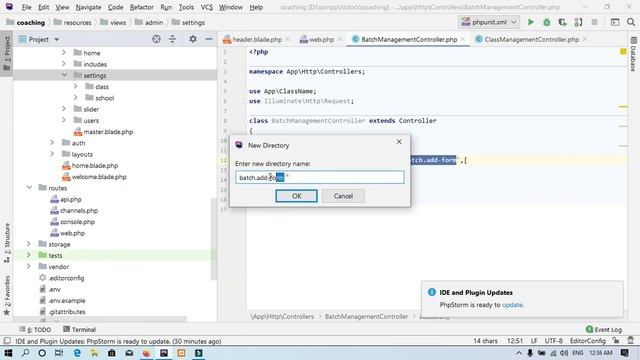Run with coverage icon in toolbar
The image size is (640, 360).
[562, 22]
